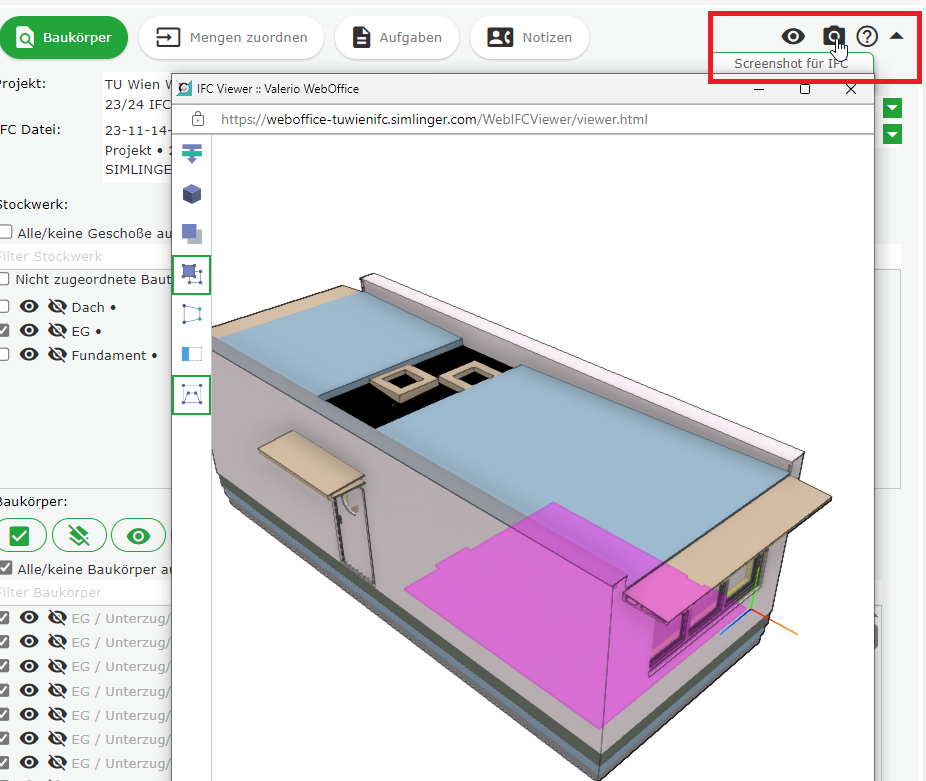Viewport: 926px width, 781px height.
Task: Click the half-filled rectangle icon in viewer toolbar
Action: pos(191,354)
